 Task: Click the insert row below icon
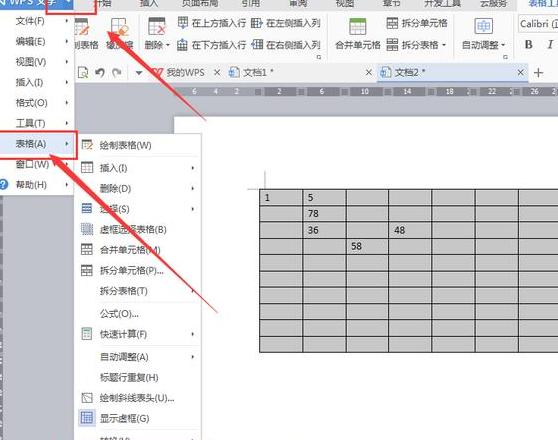(182, 44)
